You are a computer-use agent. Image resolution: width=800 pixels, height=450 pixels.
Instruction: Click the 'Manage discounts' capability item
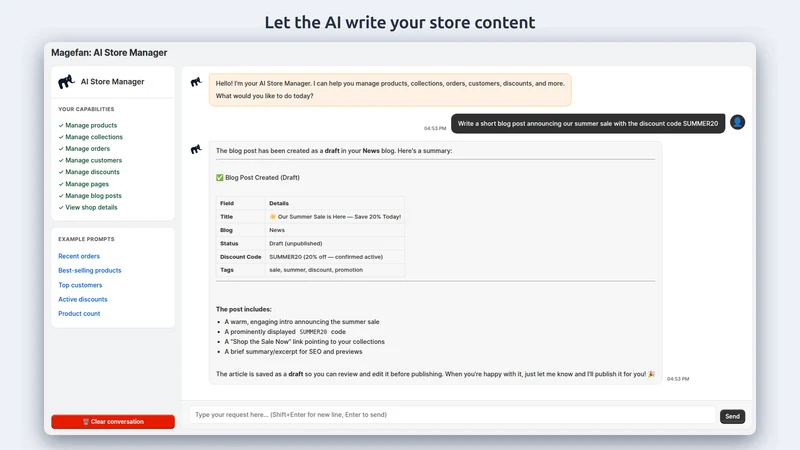[89, 172]
